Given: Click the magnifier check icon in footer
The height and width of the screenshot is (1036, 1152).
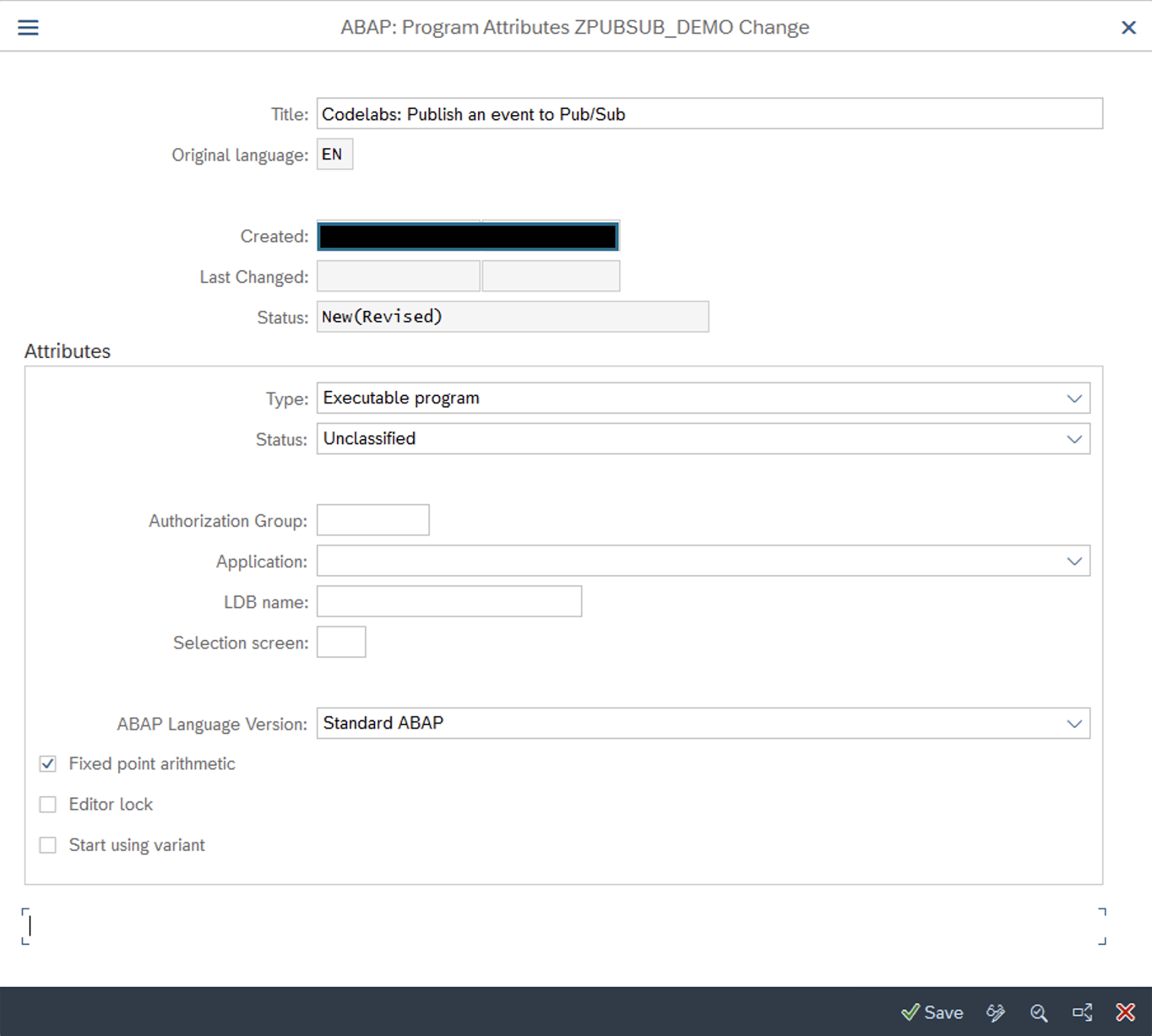Looking at the screenshot, I should click(1038, 1012).
